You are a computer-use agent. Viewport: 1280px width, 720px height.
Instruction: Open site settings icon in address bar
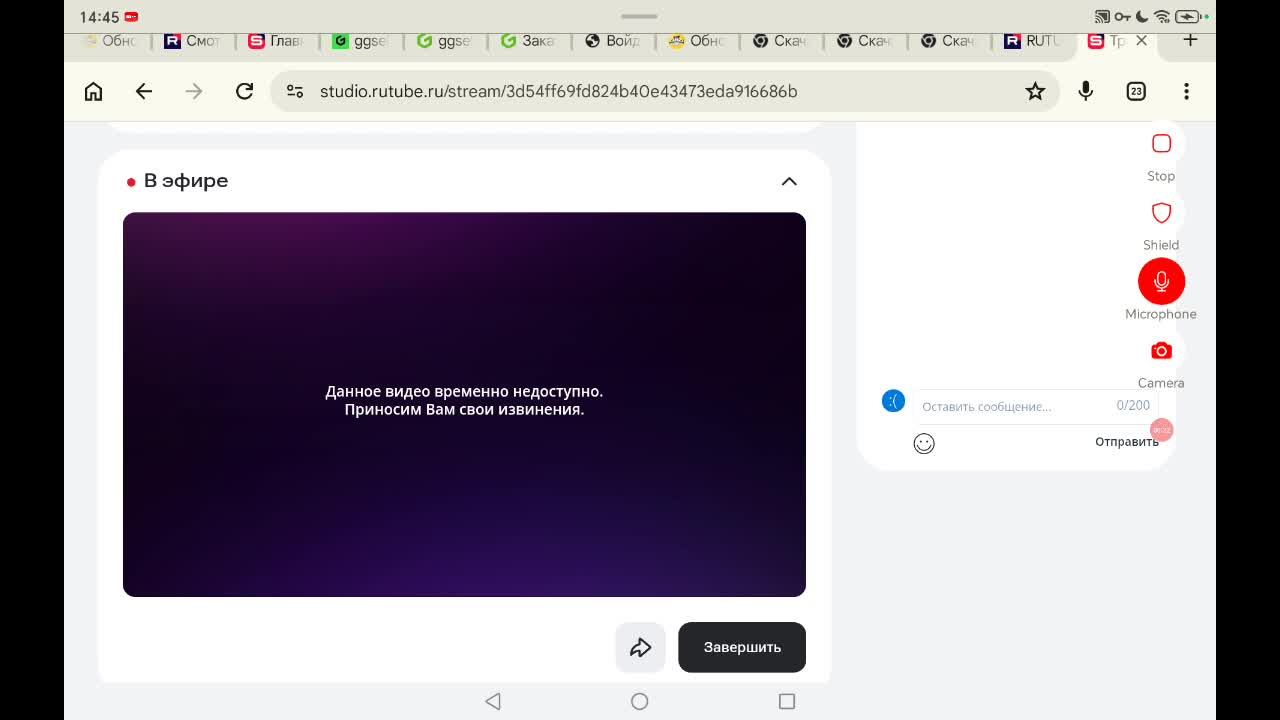coord(295,91)
